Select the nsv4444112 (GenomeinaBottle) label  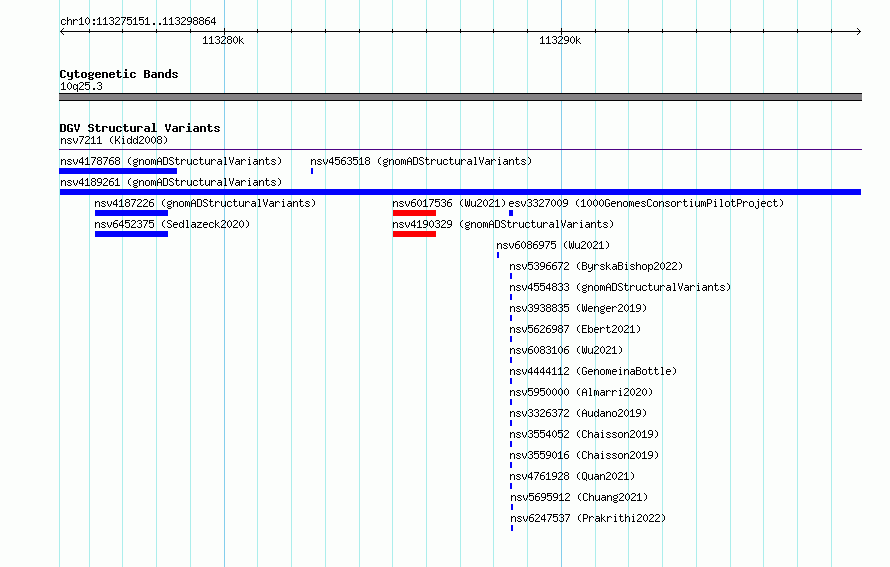pos(593,371)
